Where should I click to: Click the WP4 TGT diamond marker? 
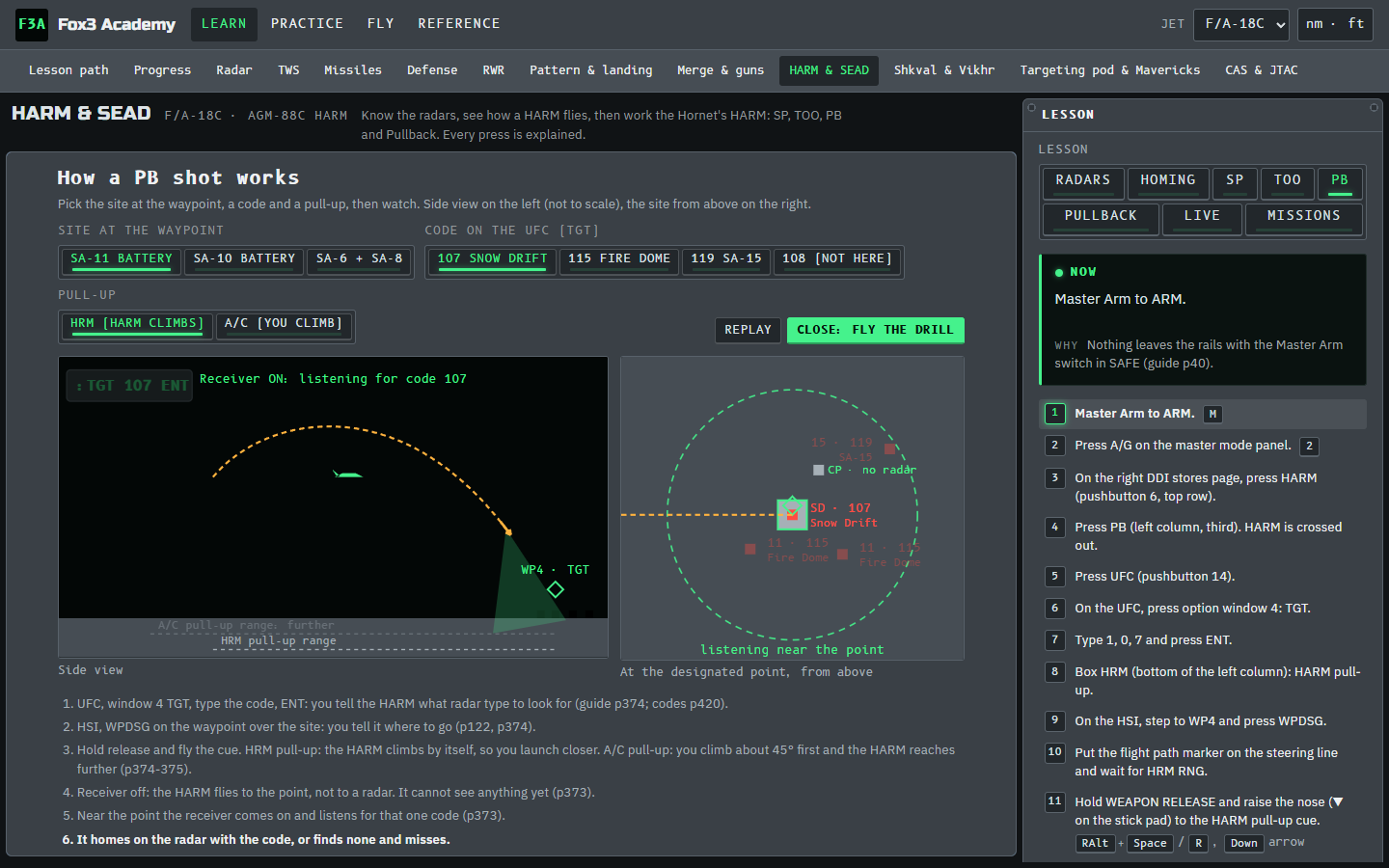[x=556, y=589]
